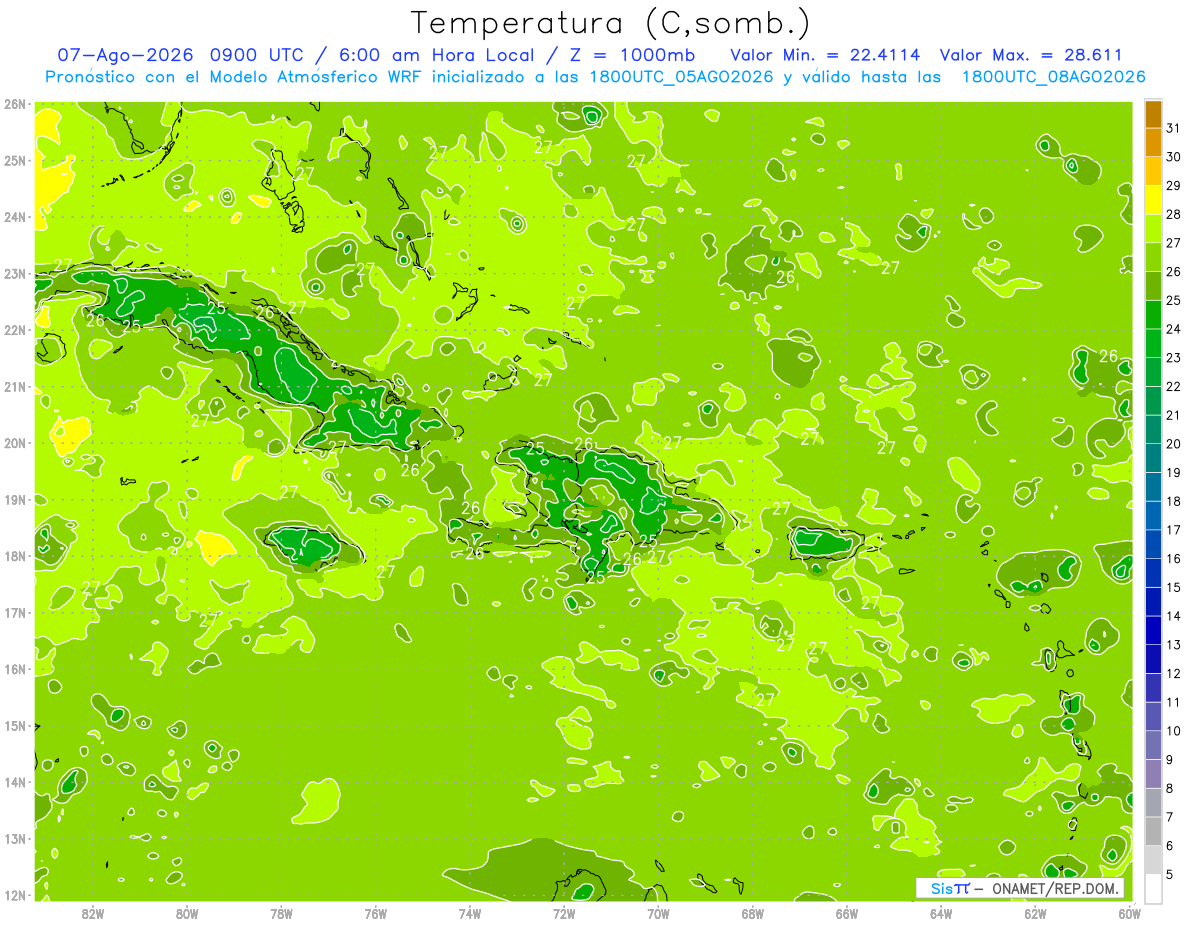This screenshot has width=1200, height=927.
Task: Click the "24" label on the color scale
Action: [x=1173, y=329]
